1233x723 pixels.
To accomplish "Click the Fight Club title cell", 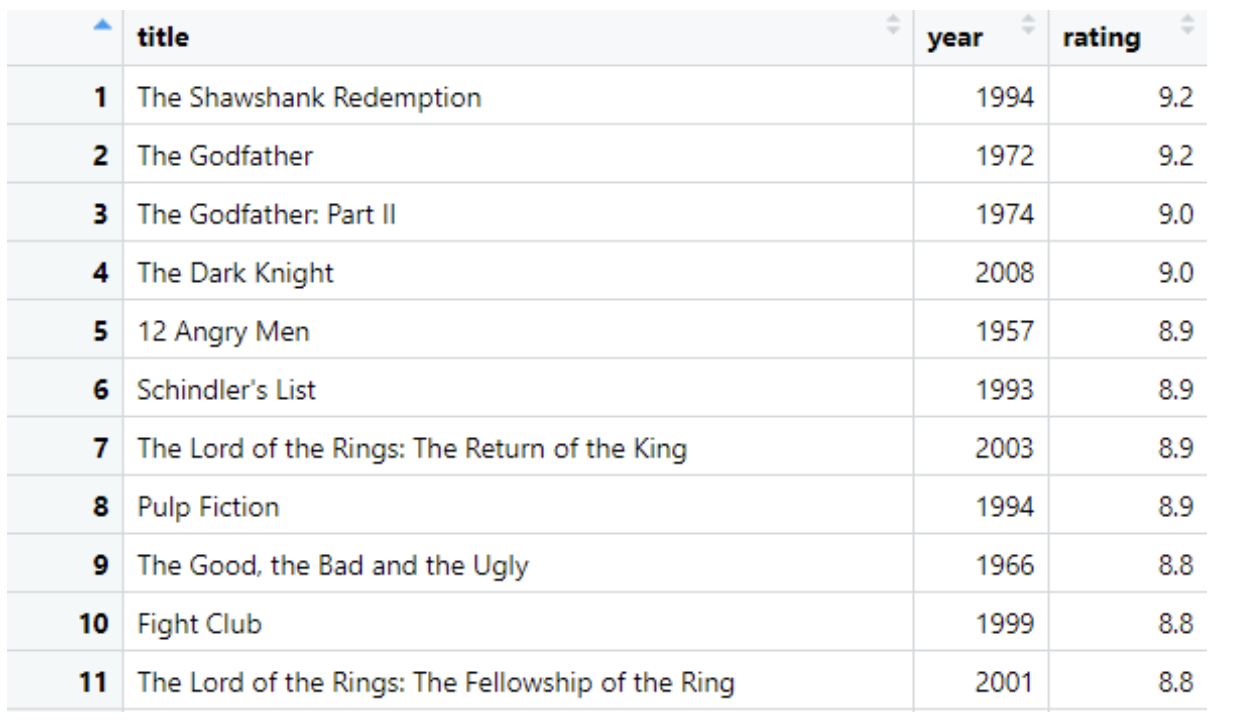I will (x=200, y=625).
